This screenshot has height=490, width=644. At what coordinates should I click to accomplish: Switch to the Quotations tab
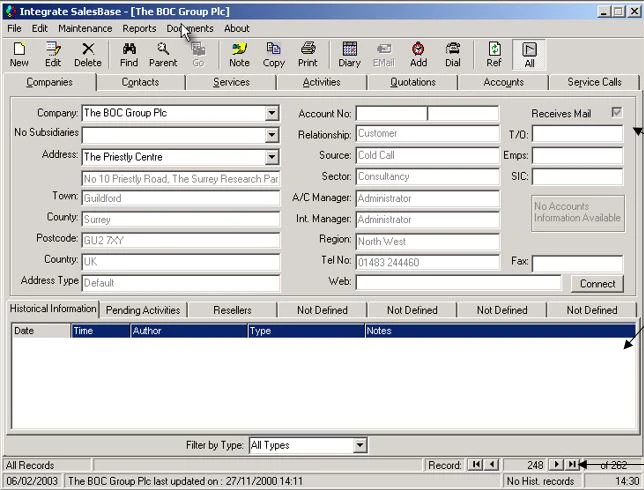click(413, 82)
